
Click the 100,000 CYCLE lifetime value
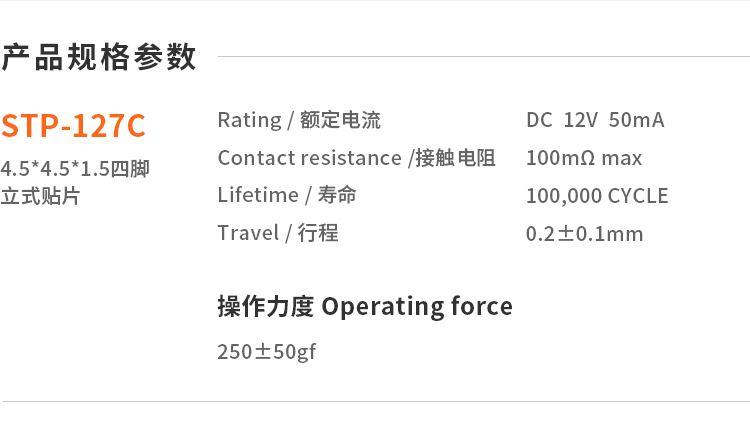coord(597,196)
